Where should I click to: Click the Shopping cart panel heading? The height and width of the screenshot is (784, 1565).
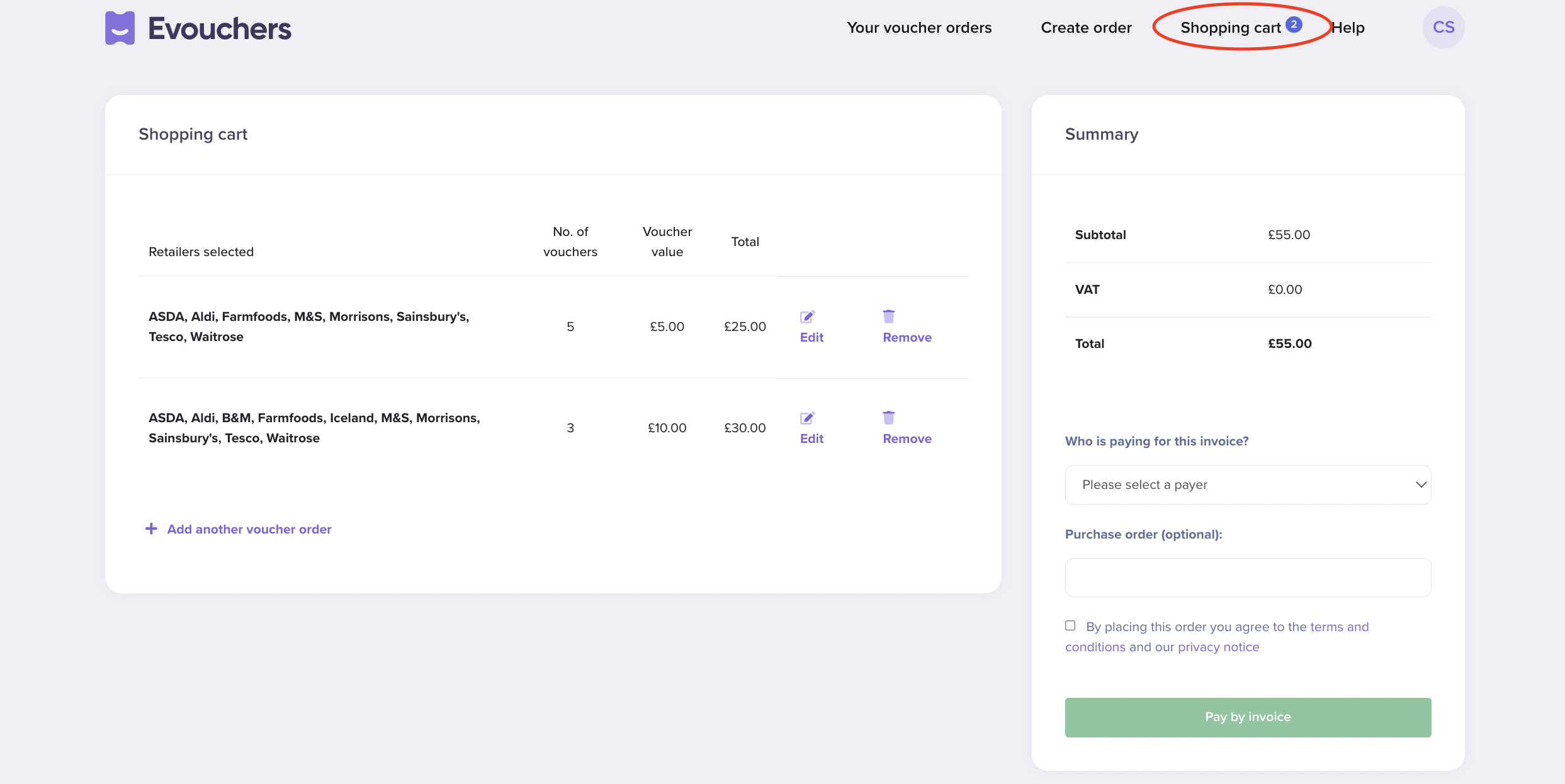(x=193, y=134)
